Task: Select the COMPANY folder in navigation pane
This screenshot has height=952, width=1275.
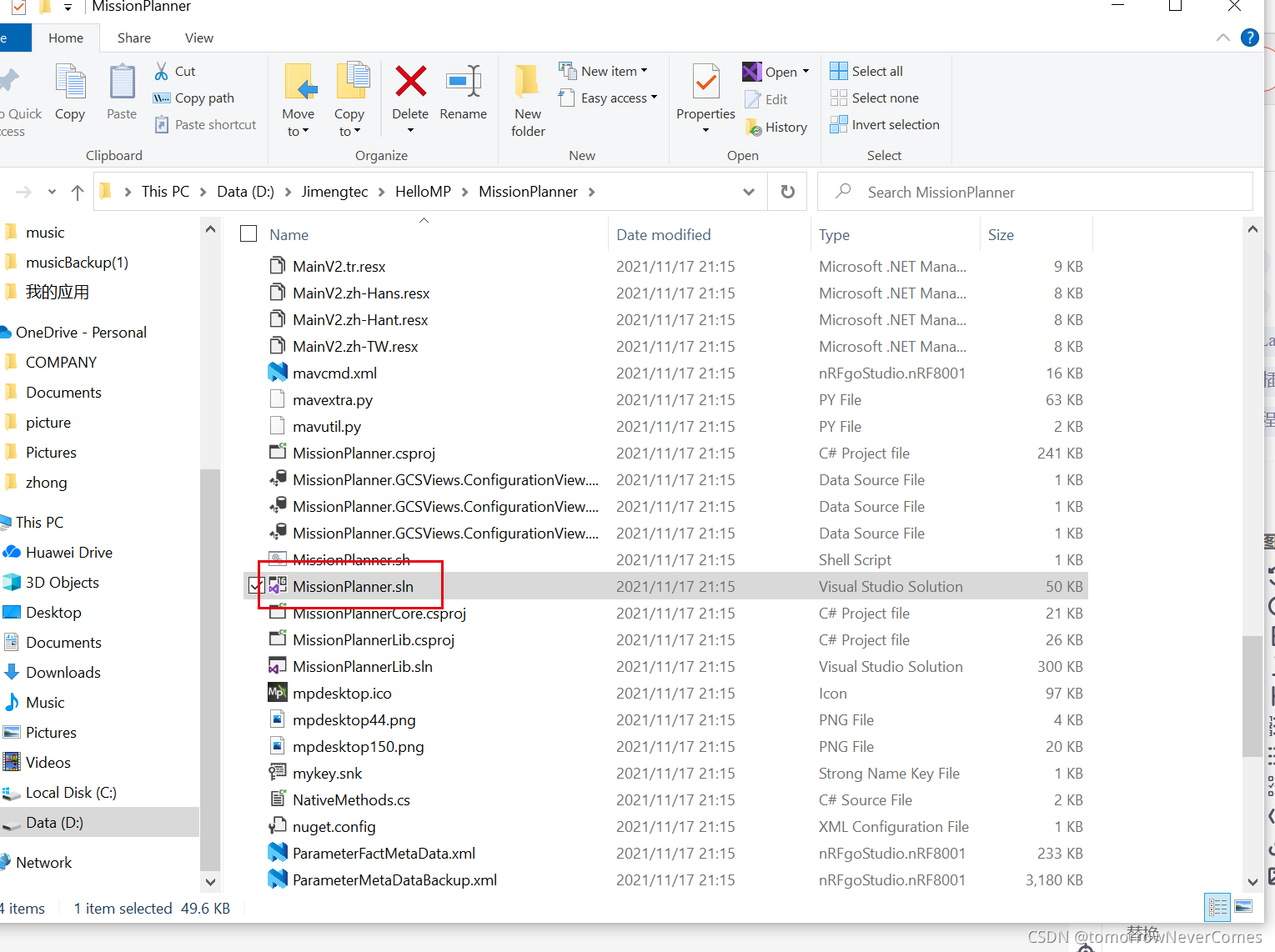Action: coord(61,363)
